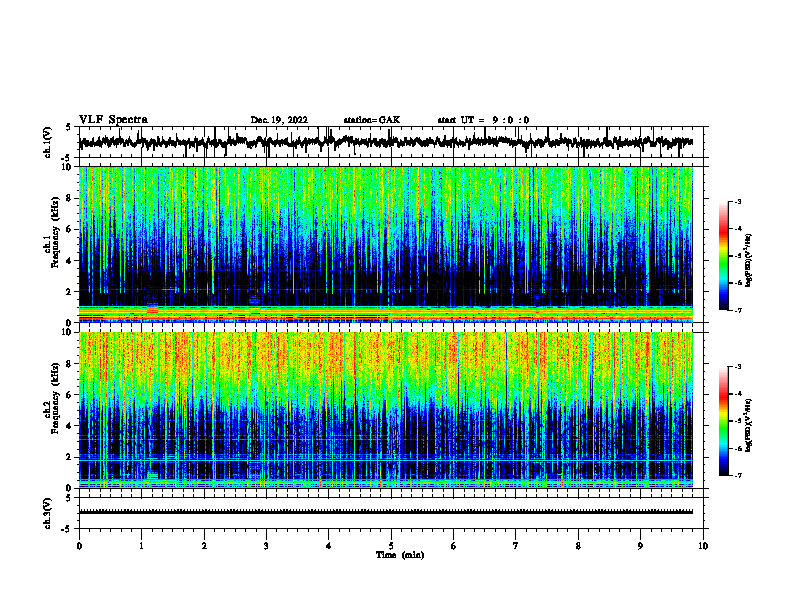Click time axis tick label "9"

coord(640,546)
